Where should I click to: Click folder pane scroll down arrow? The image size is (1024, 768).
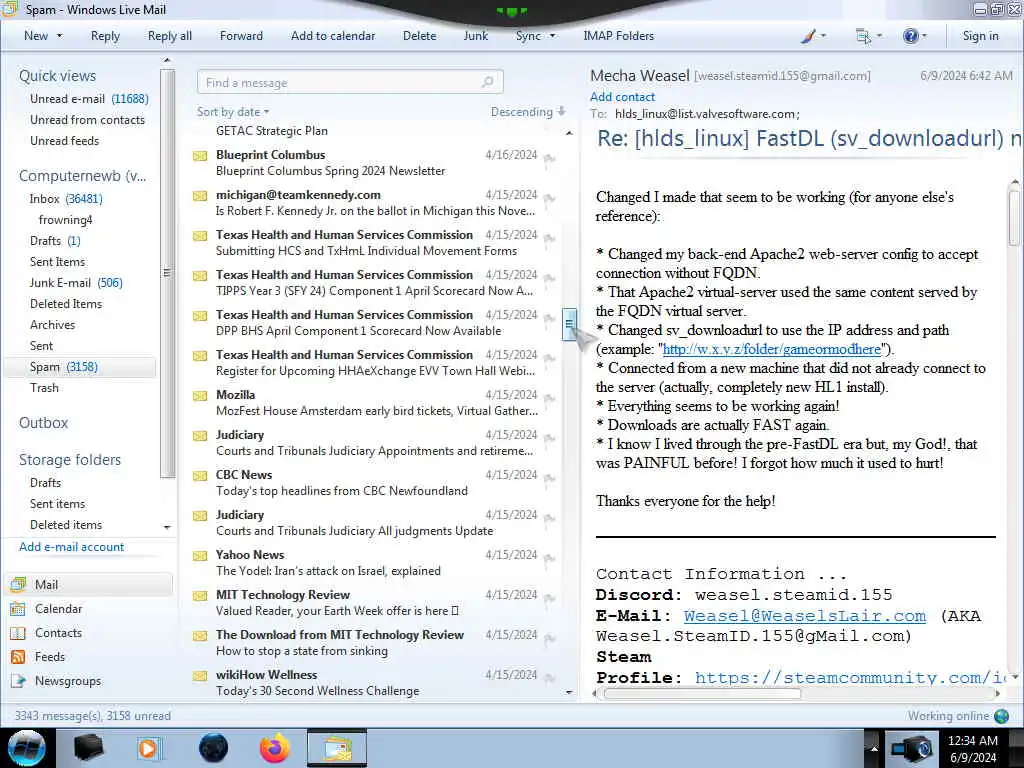point(167,526)
